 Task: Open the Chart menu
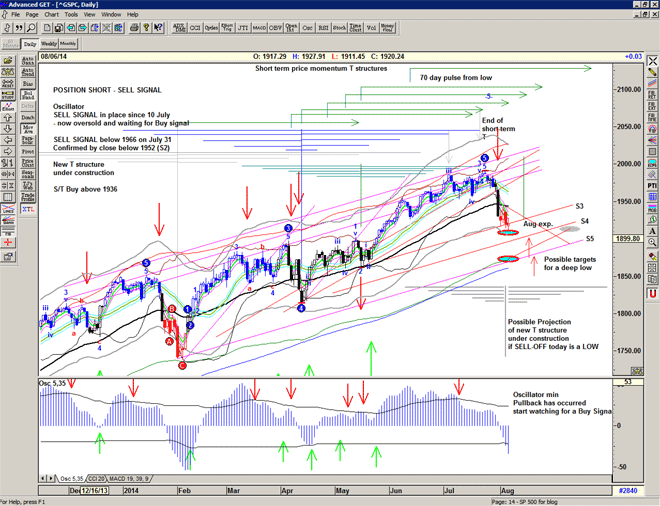51,15
